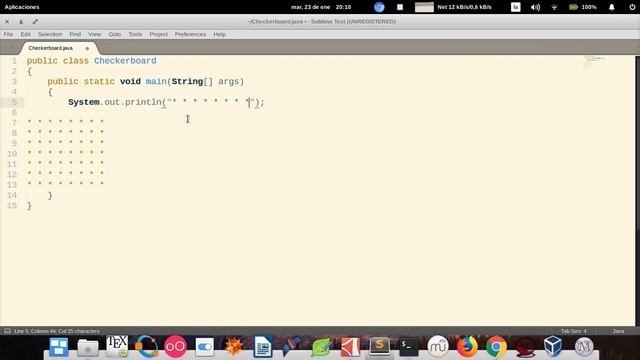Launch Firefox from dock
Viewport: 640px width, 360px height.
pos(467,347)
